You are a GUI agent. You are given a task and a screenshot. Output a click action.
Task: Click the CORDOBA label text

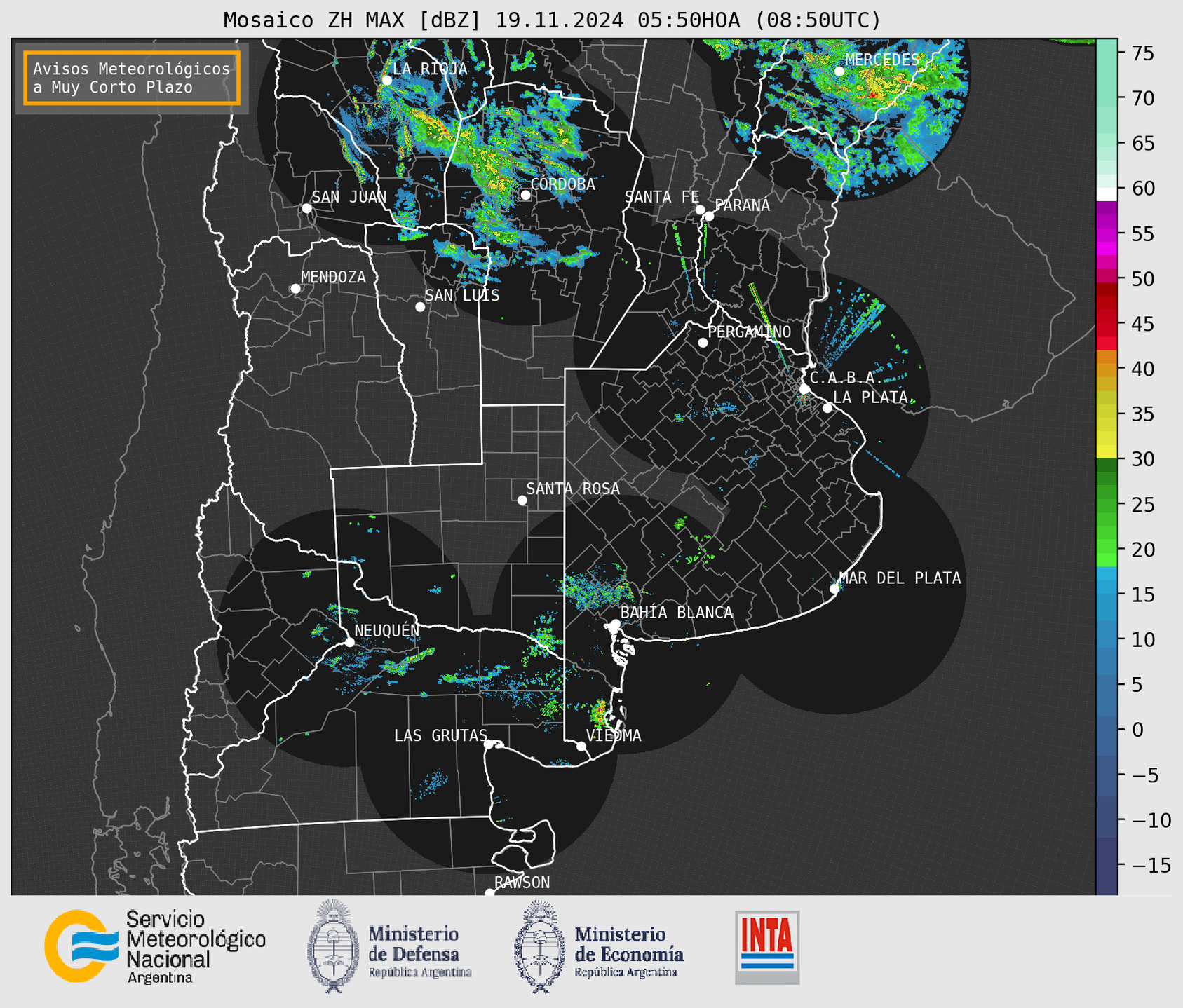pyautogui.click(x=562, y=184)
